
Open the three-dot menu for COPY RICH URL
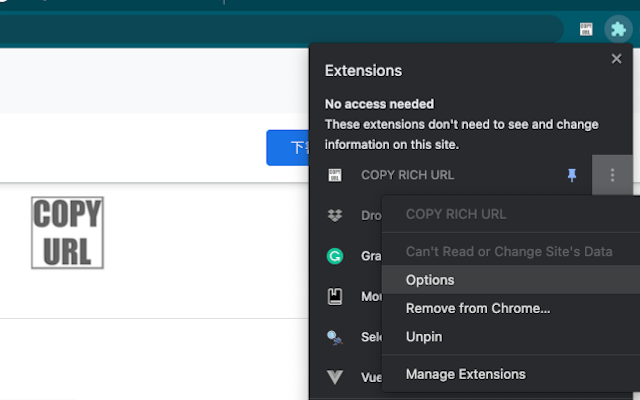click(x=612, y=175)
